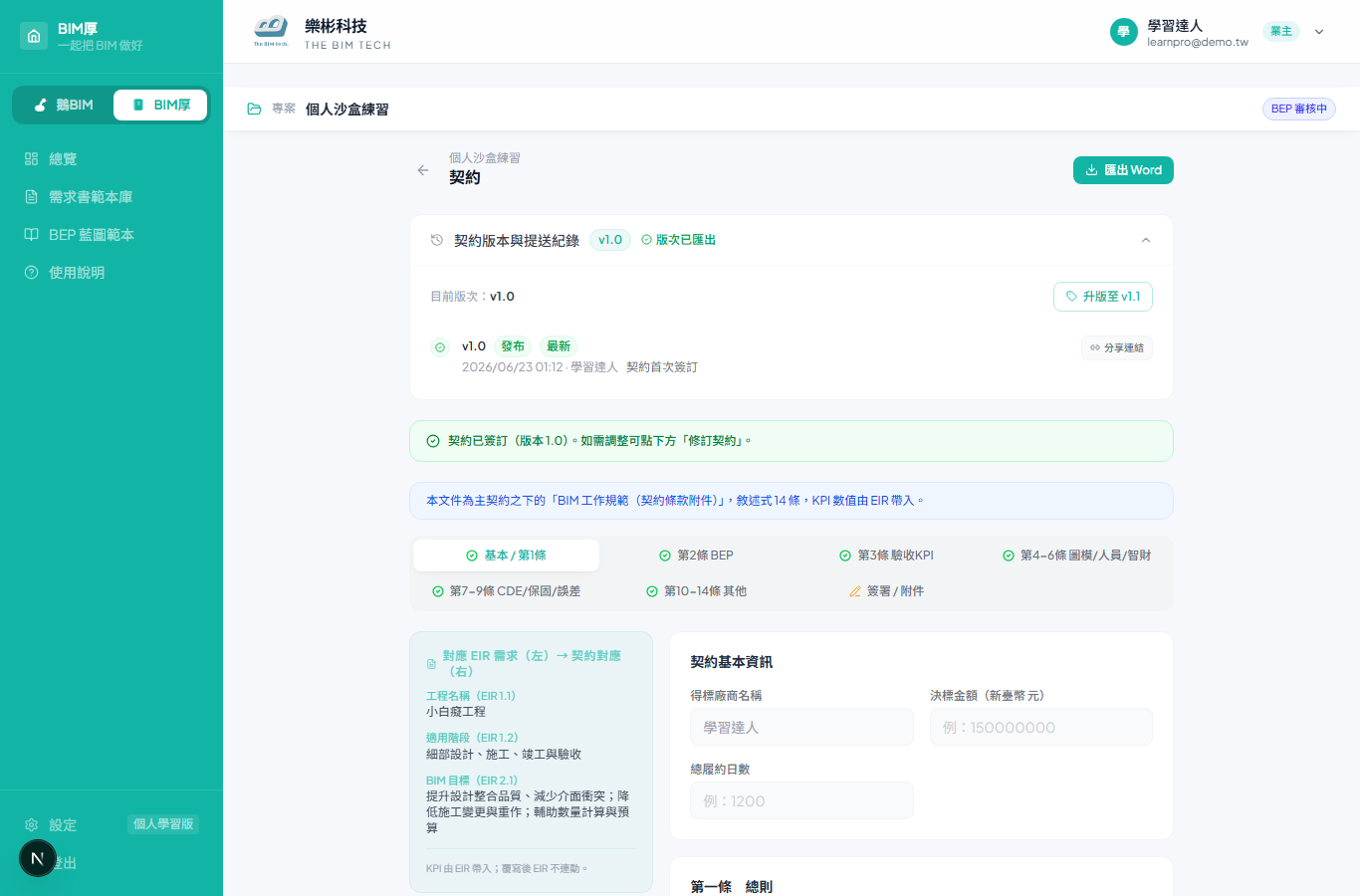1360x896 pixels.
Task: Open 設定 in the sidebar
Action: tap(63, 825)
